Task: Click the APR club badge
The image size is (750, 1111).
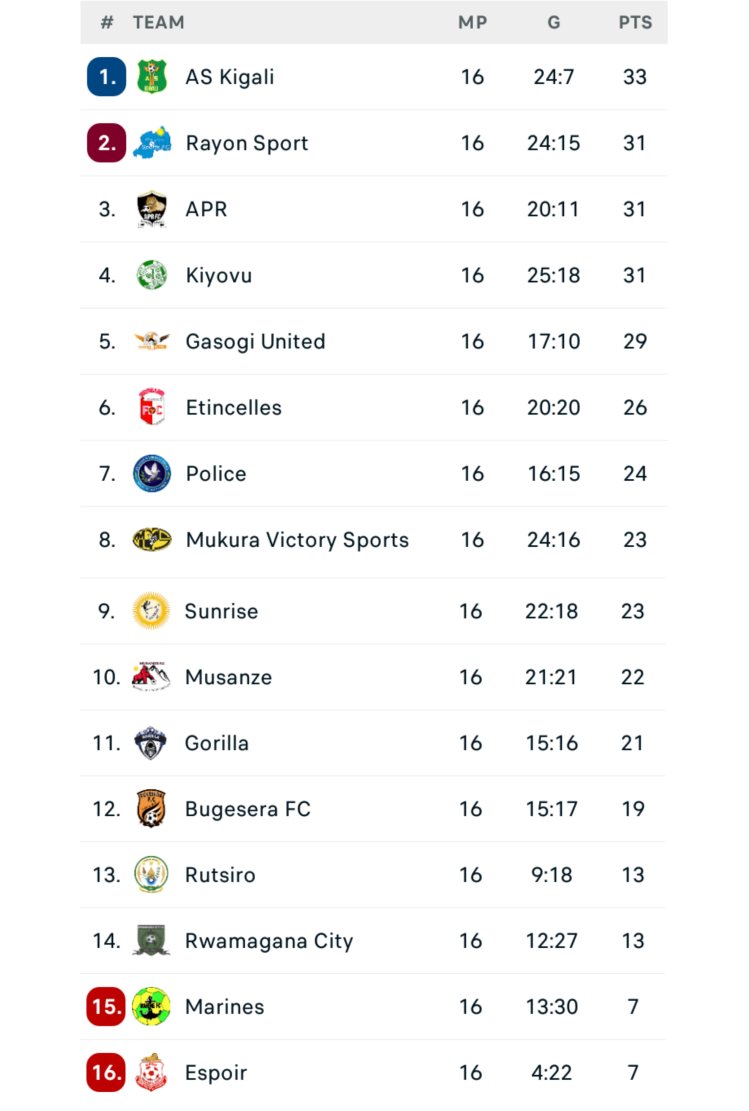Action: tap(152, 209)
